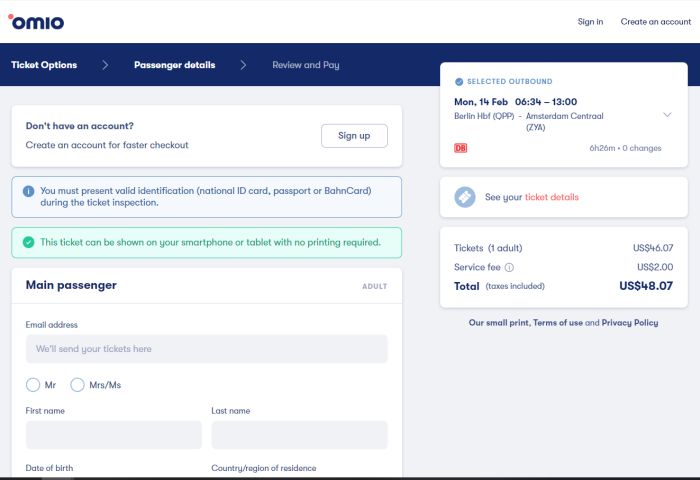Viewport: 700px width, 480px height.
Task: Click the ADULT label
Action: [375, 286]
